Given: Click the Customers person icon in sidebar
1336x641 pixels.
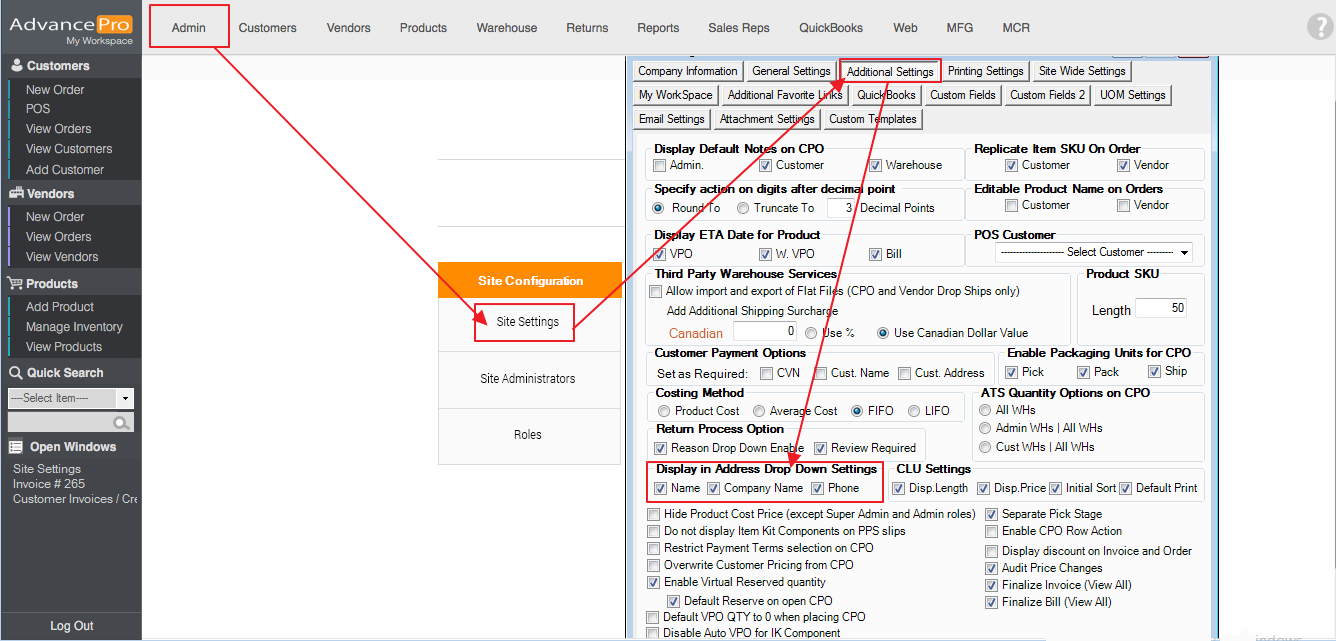Looking at the screenshot, I should click(16, 66).
